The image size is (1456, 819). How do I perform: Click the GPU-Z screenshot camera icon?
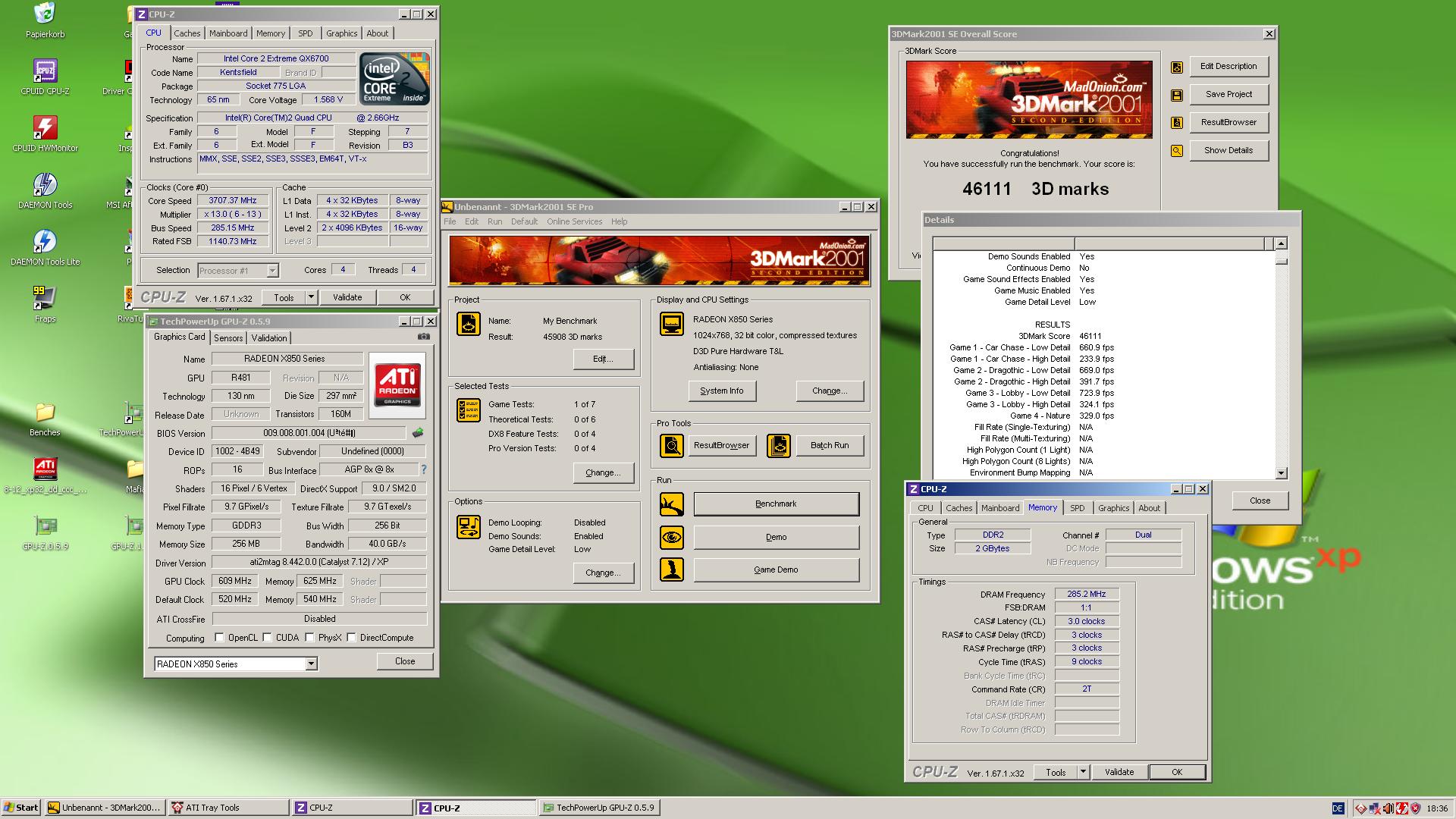(424, 337)
